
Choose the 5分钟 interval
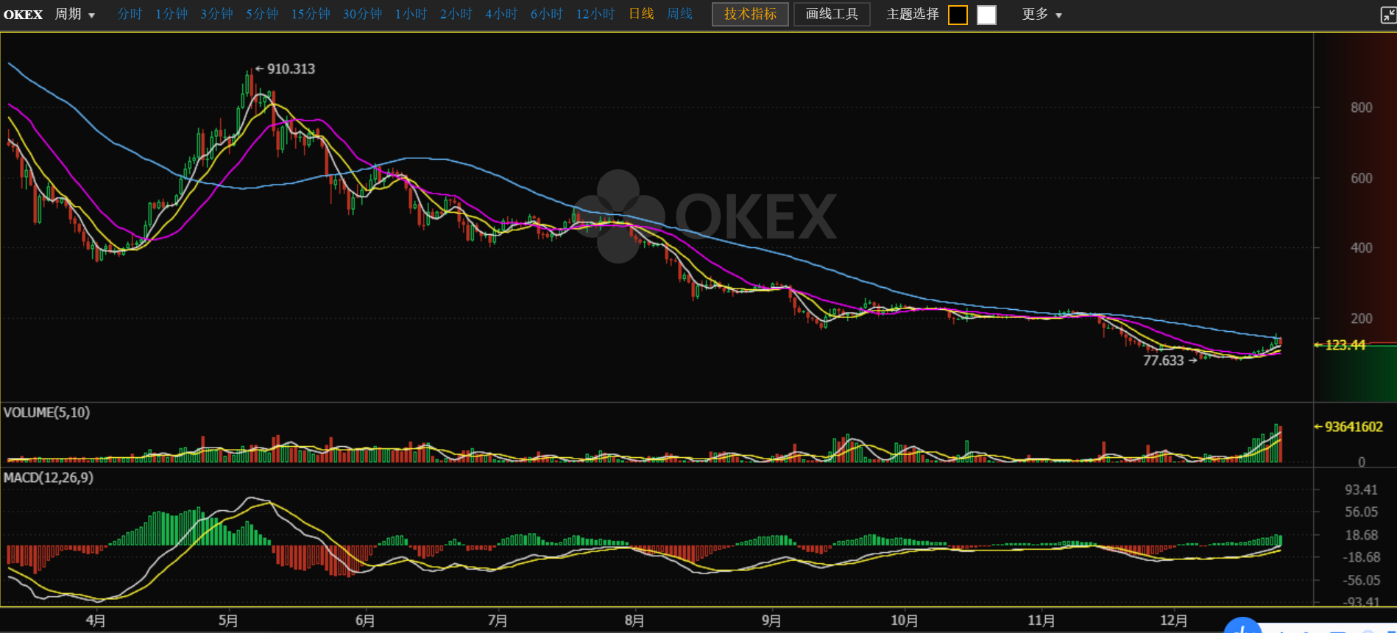point(262,14)
